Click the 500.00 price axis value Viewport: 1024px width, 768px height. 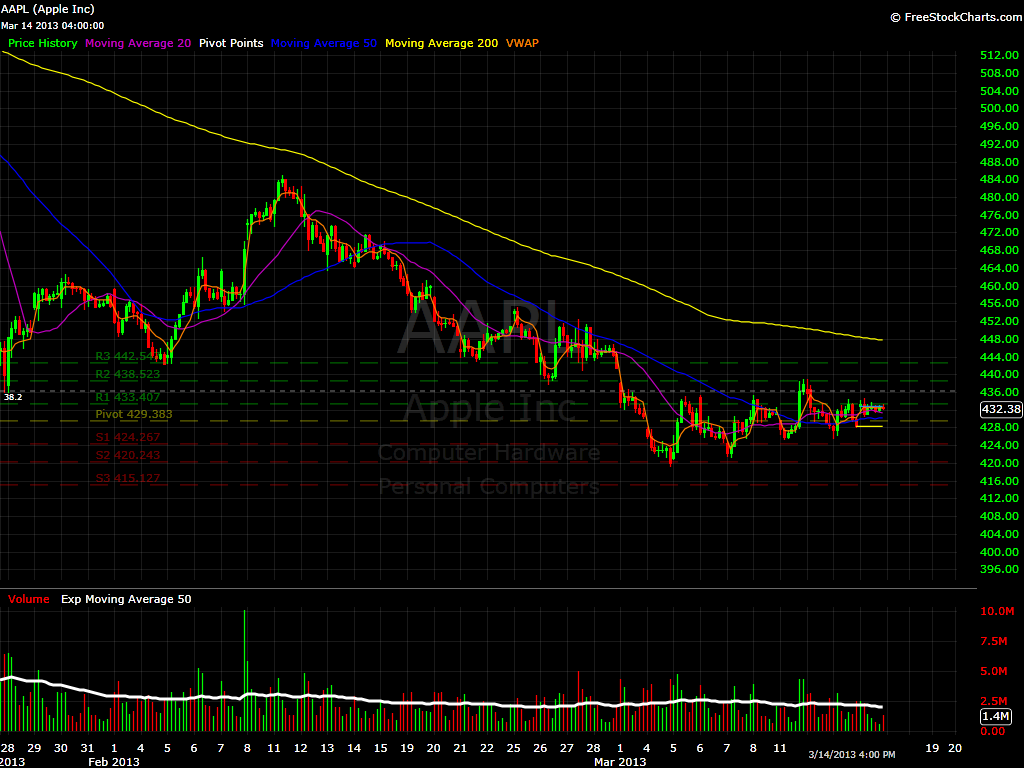click(x=999, y=108)
